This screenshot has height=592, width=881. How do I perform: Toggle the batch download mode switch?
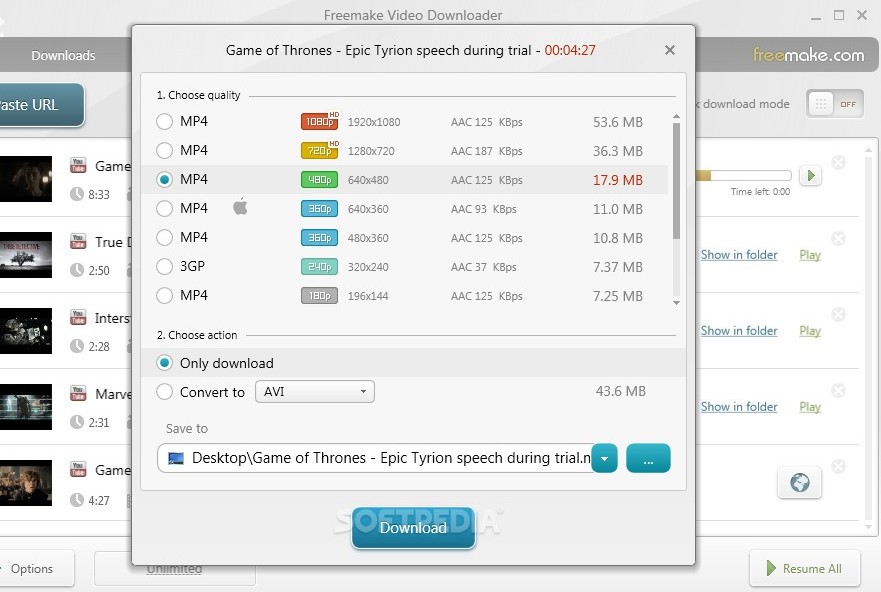click(x=834, y=104)
